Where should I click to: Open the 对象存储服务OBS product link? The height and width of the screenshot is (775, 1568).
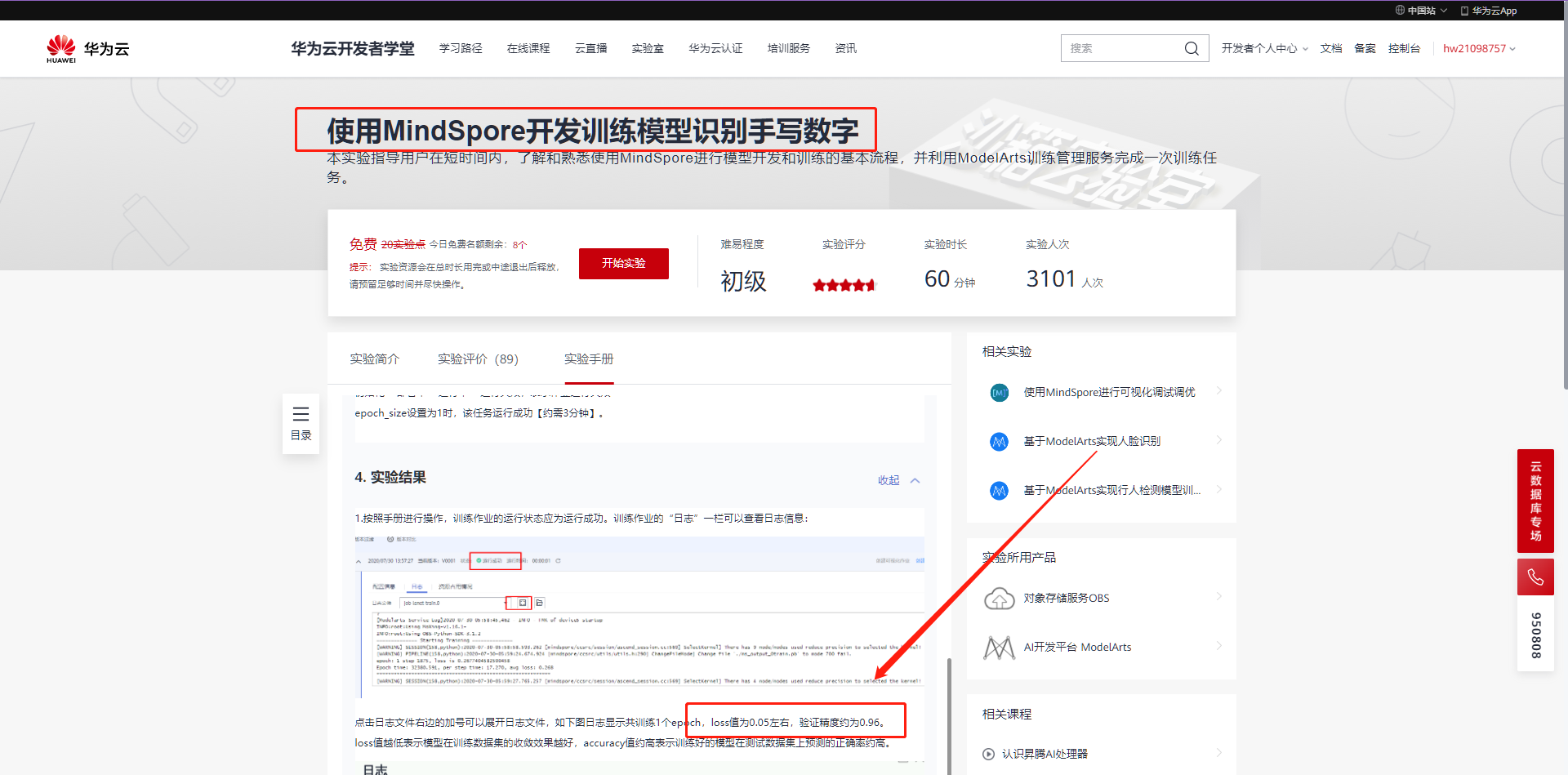[1067, 599]
